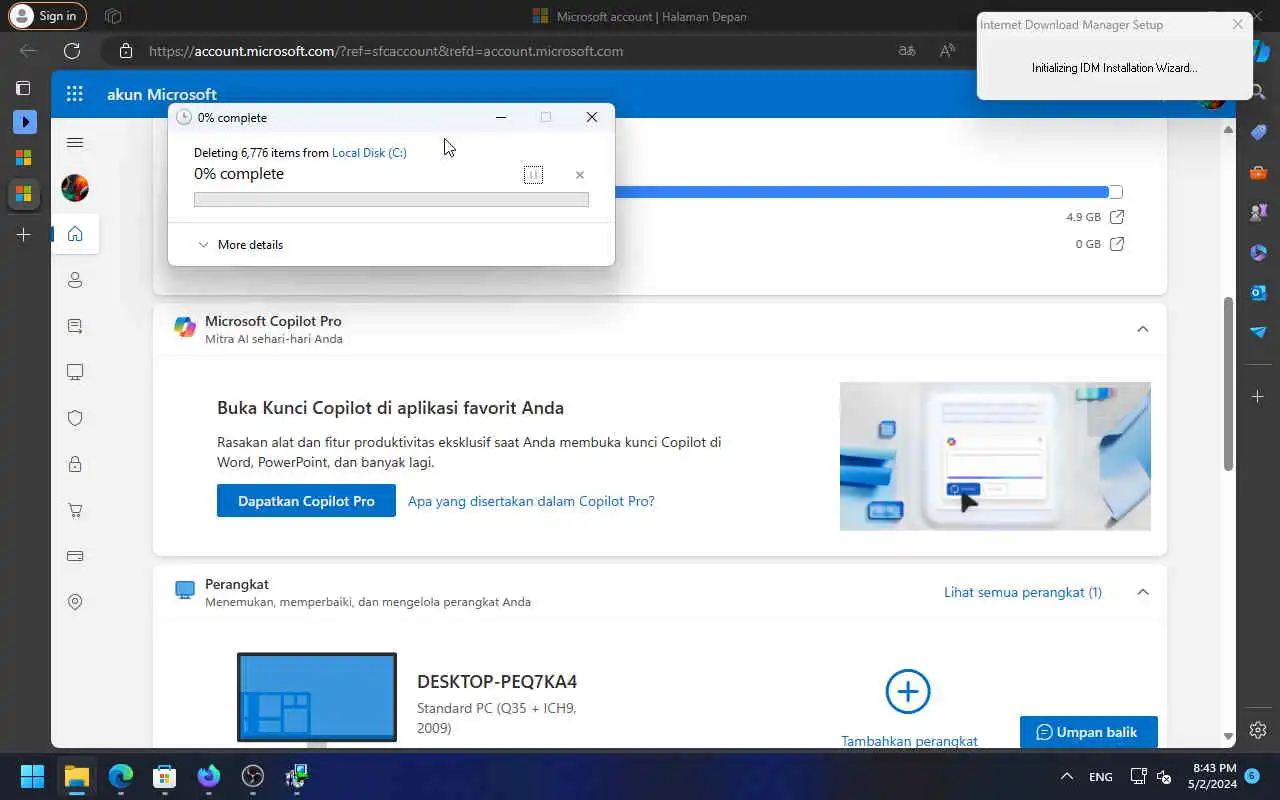The height and width of the screenshot is (800, 1280).
Task: Open the shopping cart sidebar icon
Action: pos(75,510)
